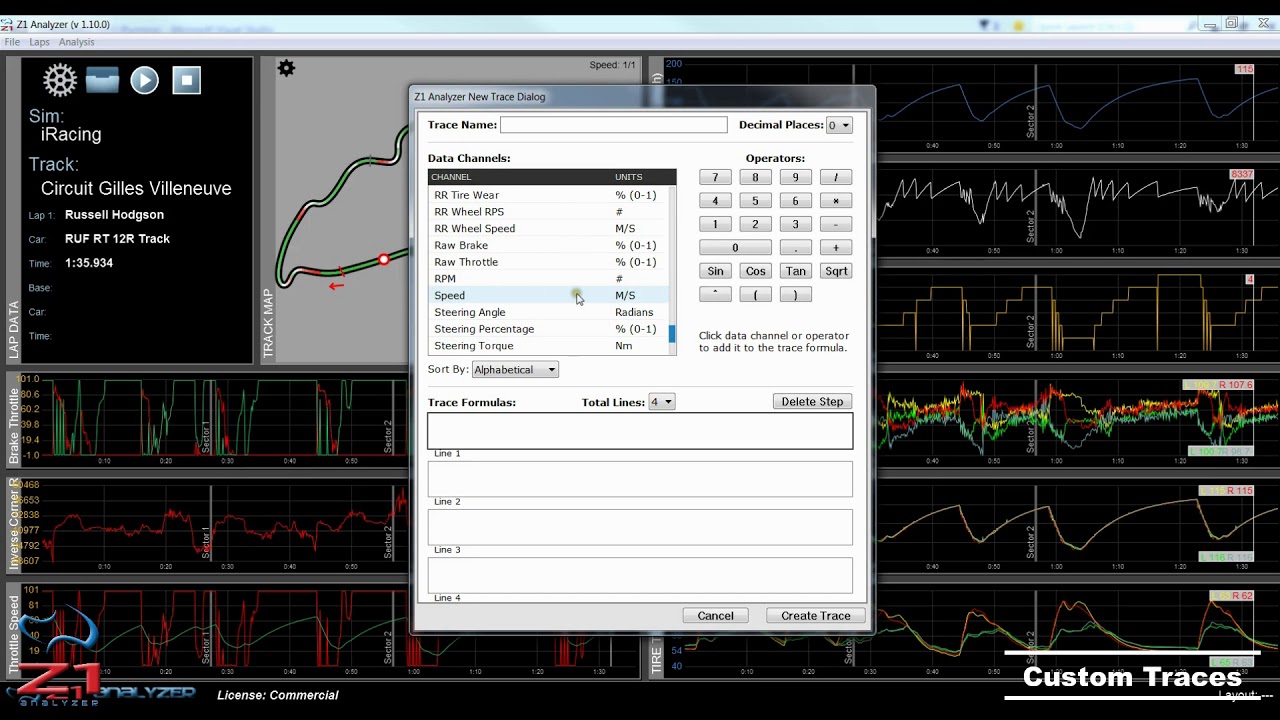Click the Trace Name input field
This screenshot has width=1280, height=720.
click(x=614, y=125)
